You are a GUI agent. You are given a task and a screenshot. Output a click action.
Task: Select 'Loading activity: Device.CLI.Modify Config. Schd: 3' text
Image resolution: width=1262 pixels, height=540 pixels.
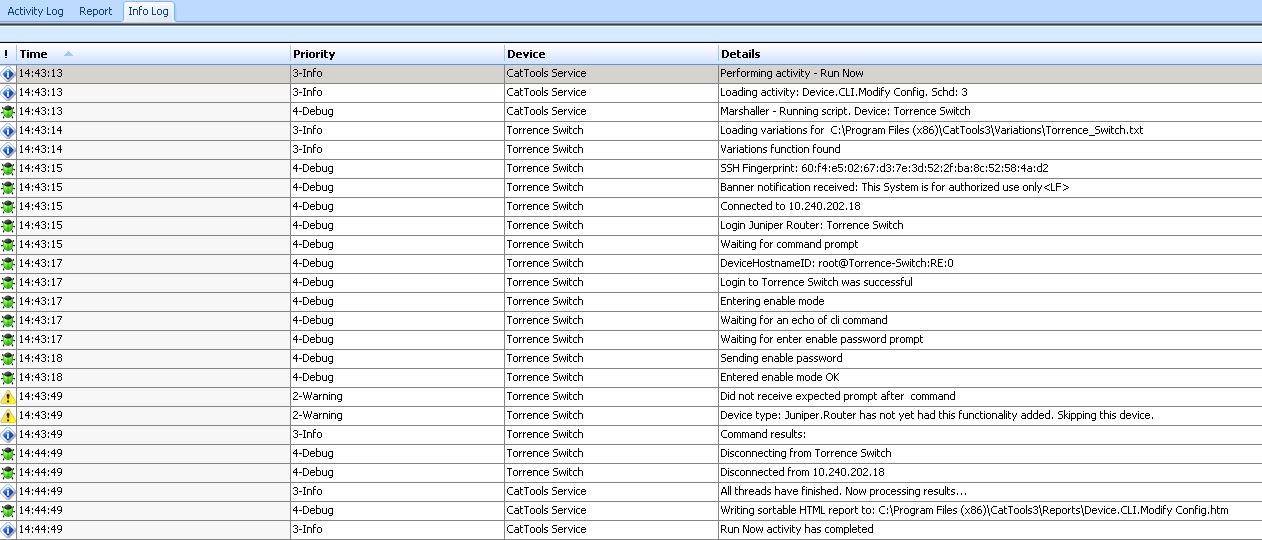coord(844,92)
